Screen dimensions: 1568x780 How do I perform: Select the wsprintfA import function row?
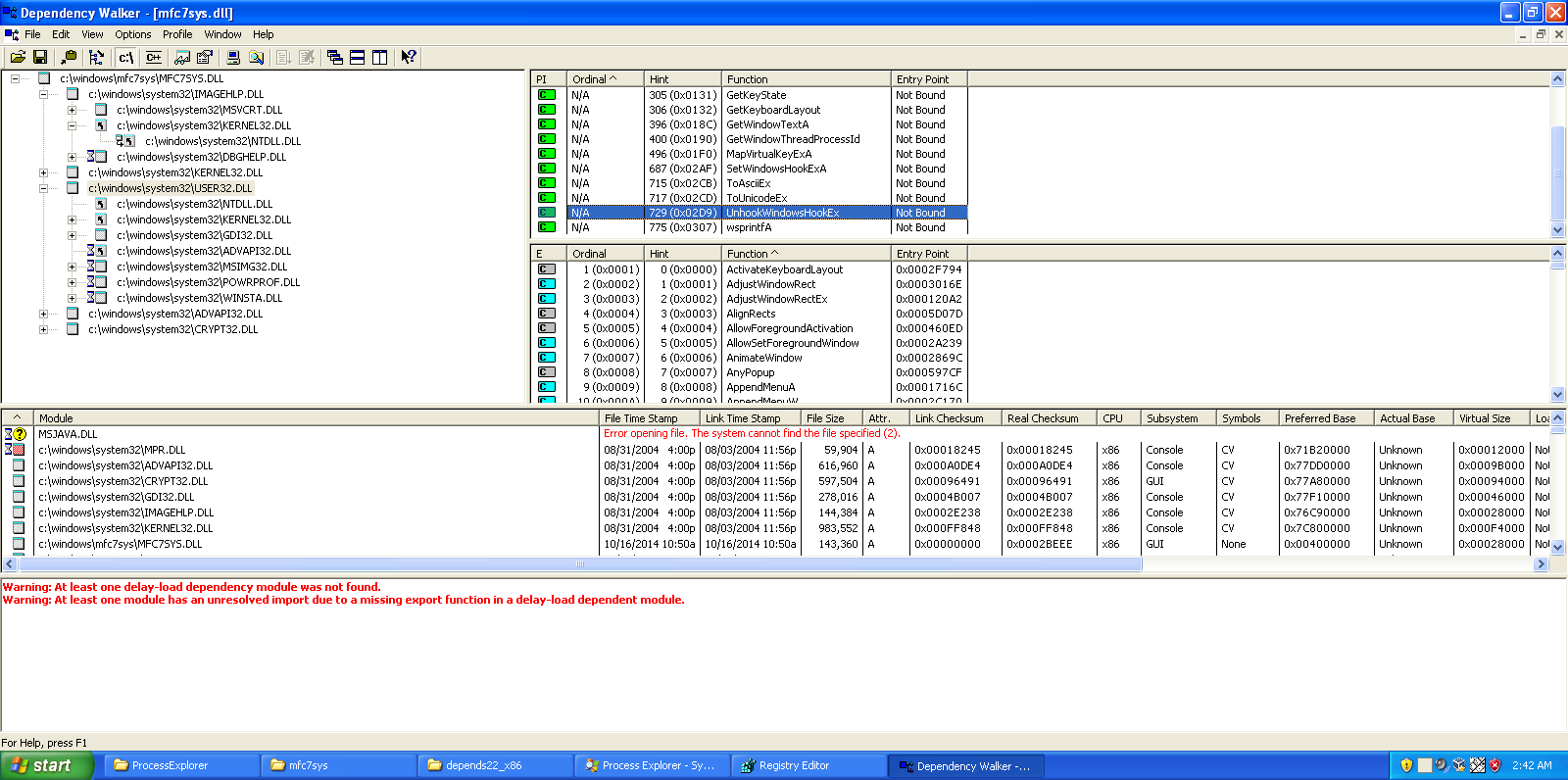coord(752,227)
